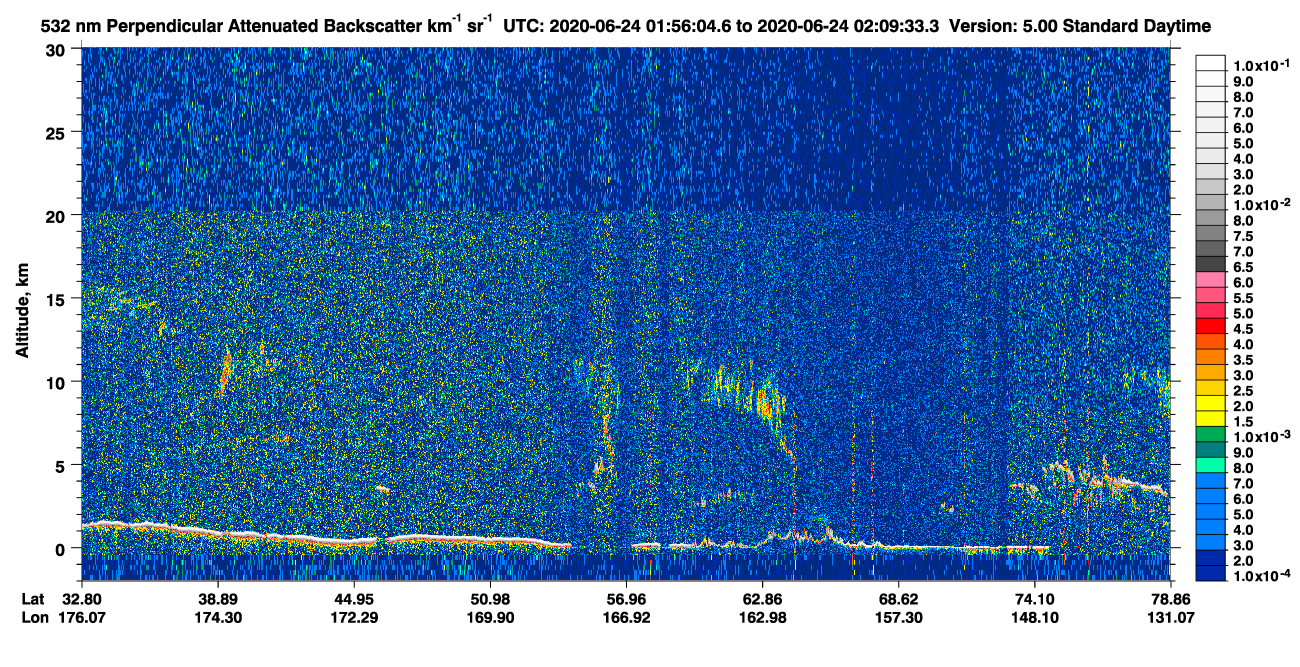Viewport: 1300px width, 667px height.
Task: Select longitude value 162.98
Action: (762, 618)
